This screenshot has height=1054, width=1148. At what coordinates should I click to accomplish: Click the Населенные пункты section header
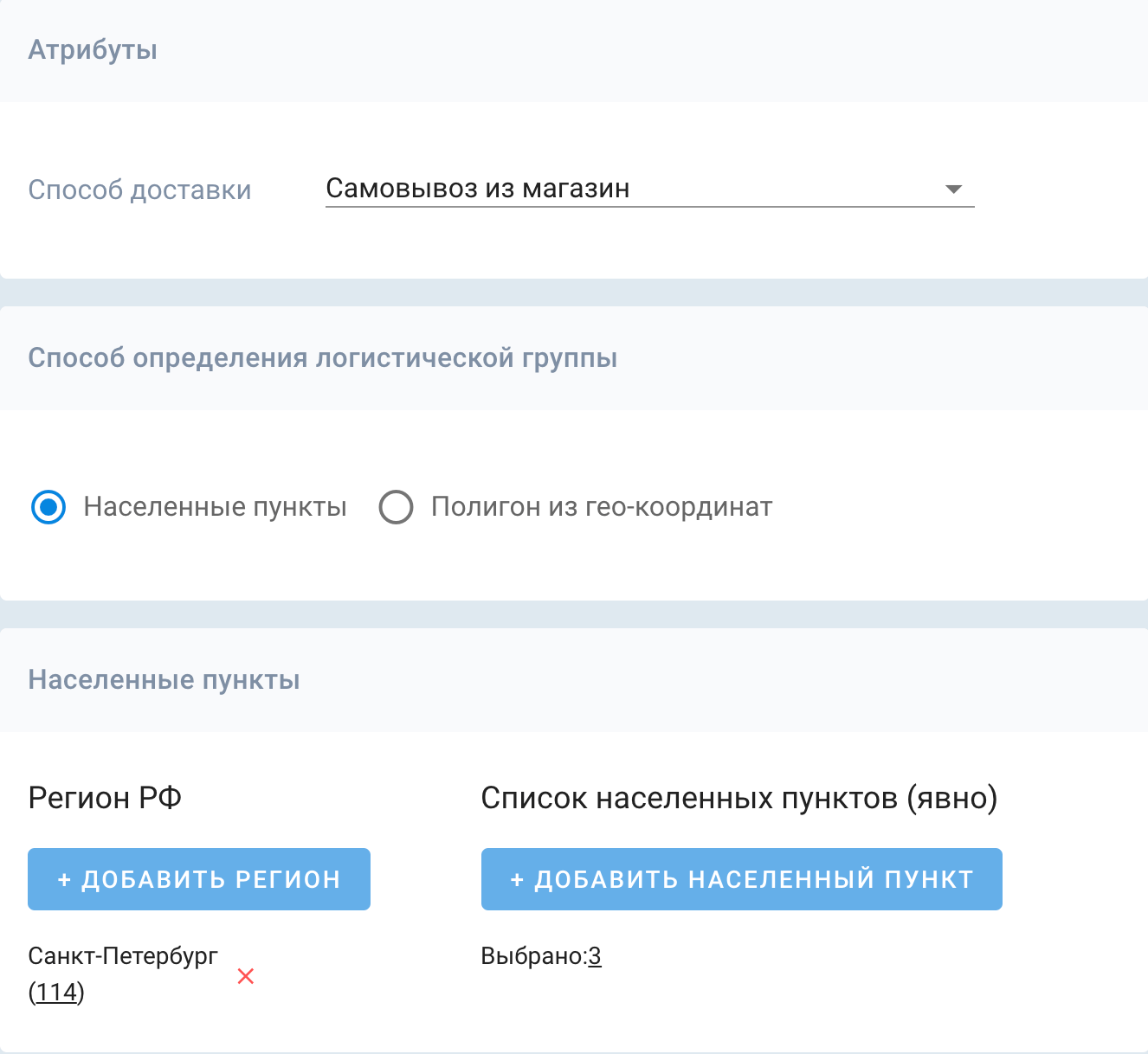[164, 680]
